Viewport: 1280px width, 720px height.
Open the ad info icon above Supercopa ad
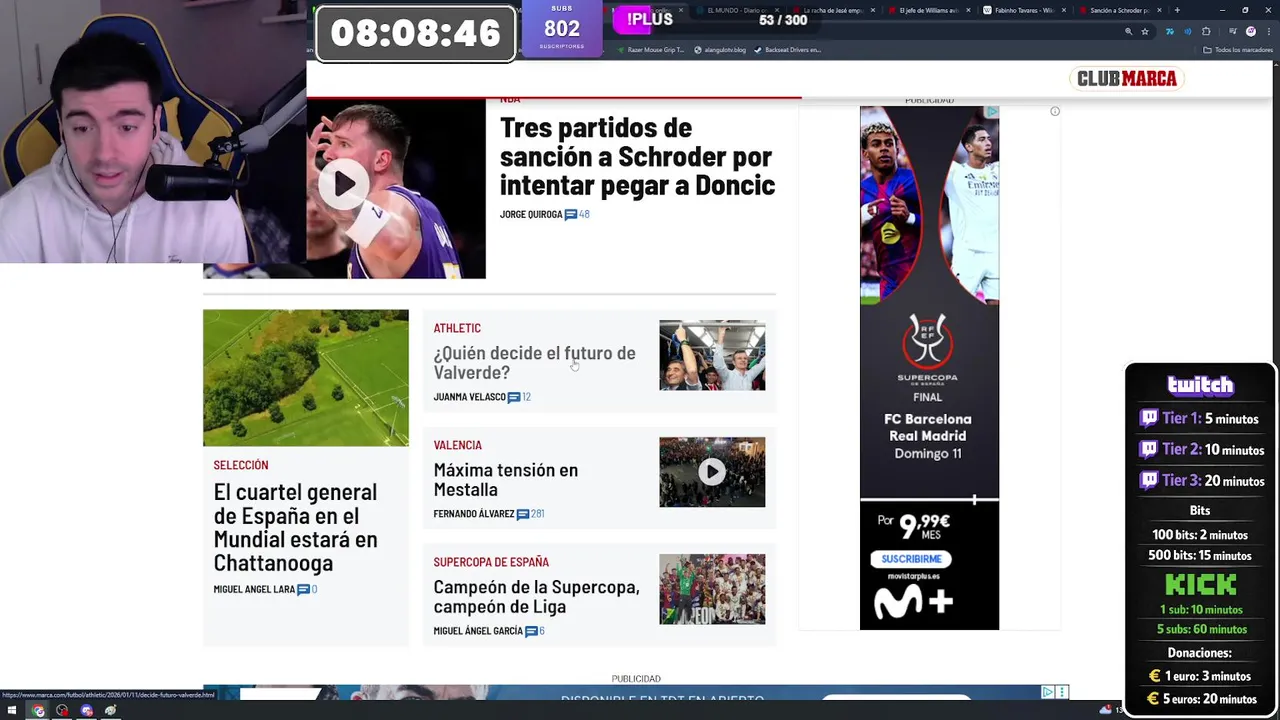pos(1055,111)
